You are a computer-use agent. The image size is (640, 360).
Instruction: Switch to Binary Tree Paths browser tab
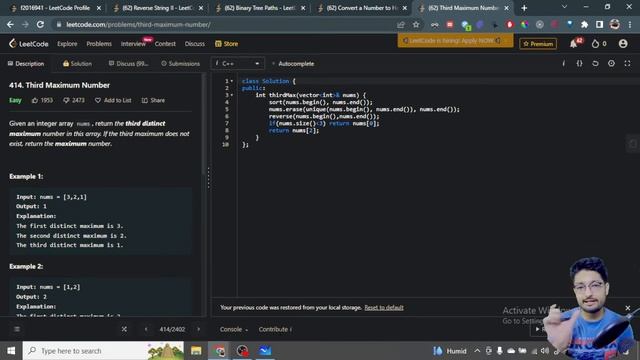(x=259, y=8)
